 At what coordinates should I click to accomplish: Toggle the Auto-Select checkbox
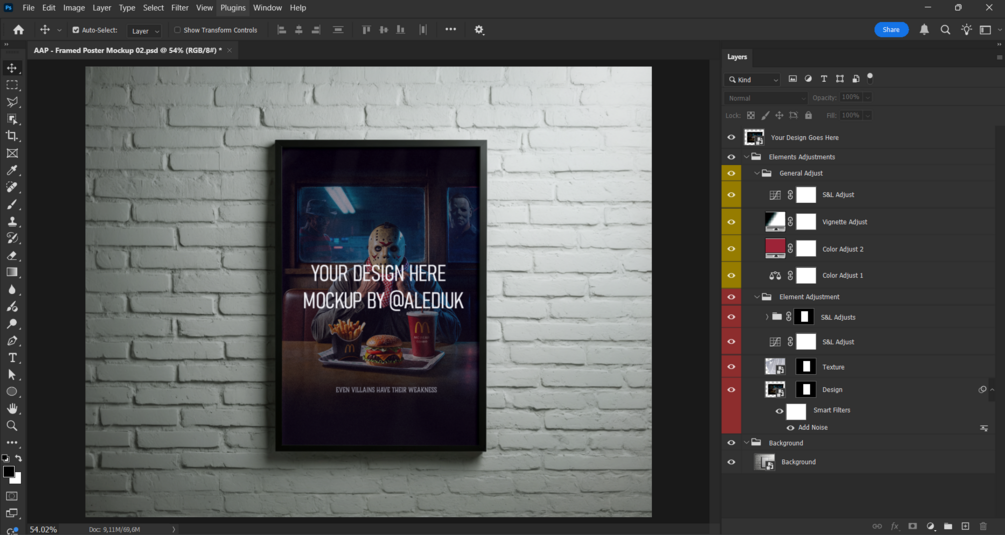coord(76,30)
